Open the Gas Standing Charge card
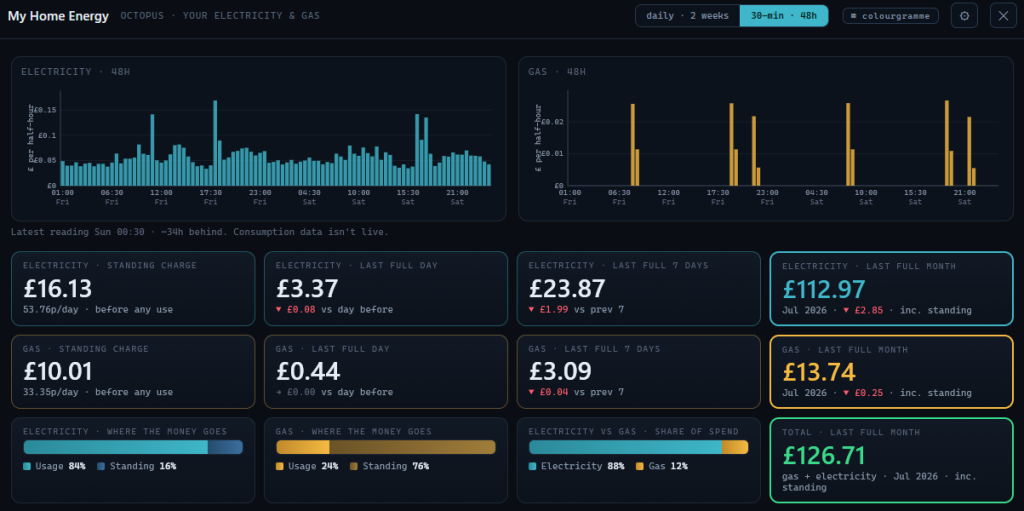Screen dimensions: 1024x511 point(133,372)
